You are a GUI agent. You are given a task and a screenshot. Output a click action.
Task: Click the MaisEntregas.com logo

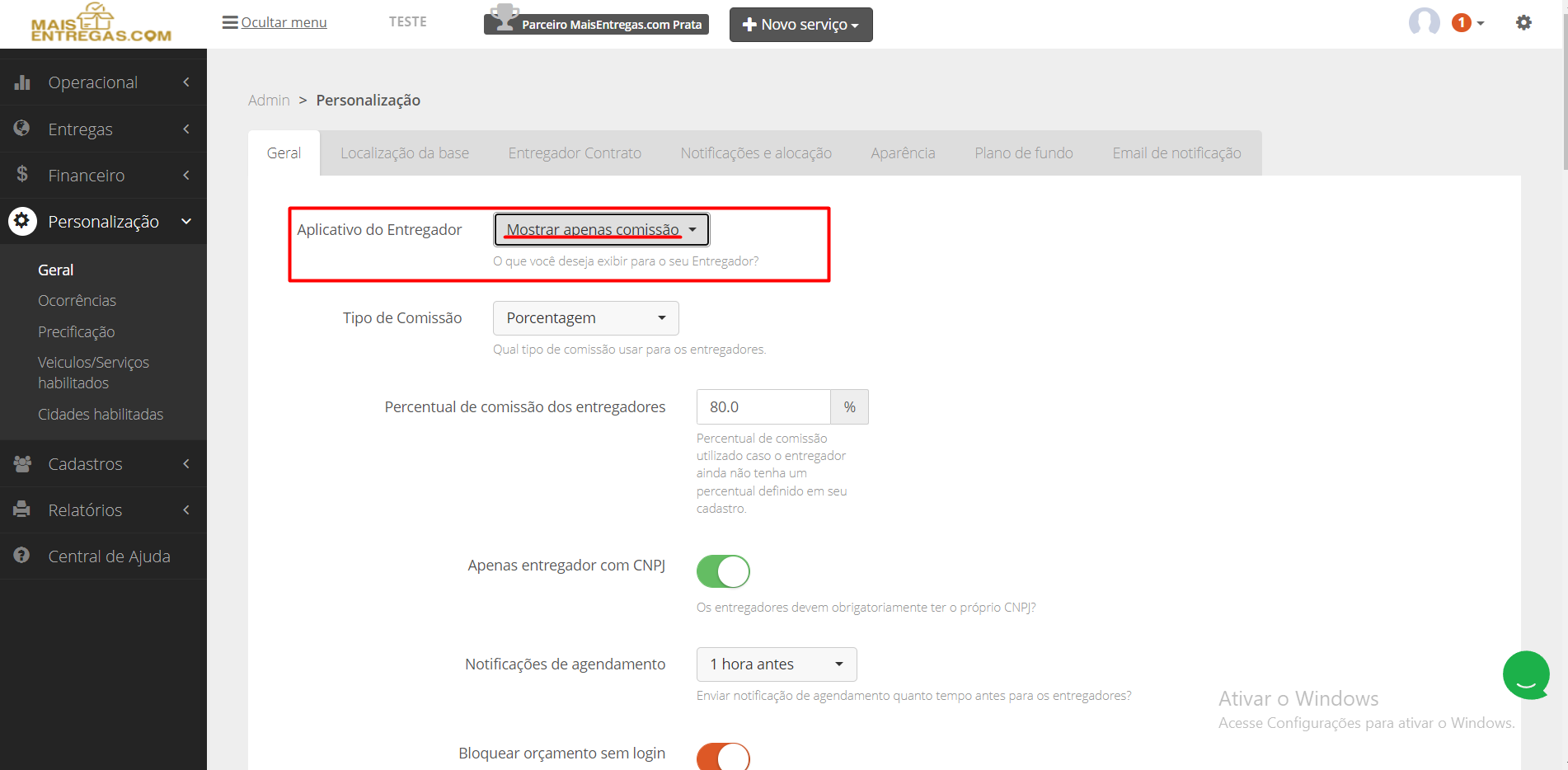pos(101,23)
